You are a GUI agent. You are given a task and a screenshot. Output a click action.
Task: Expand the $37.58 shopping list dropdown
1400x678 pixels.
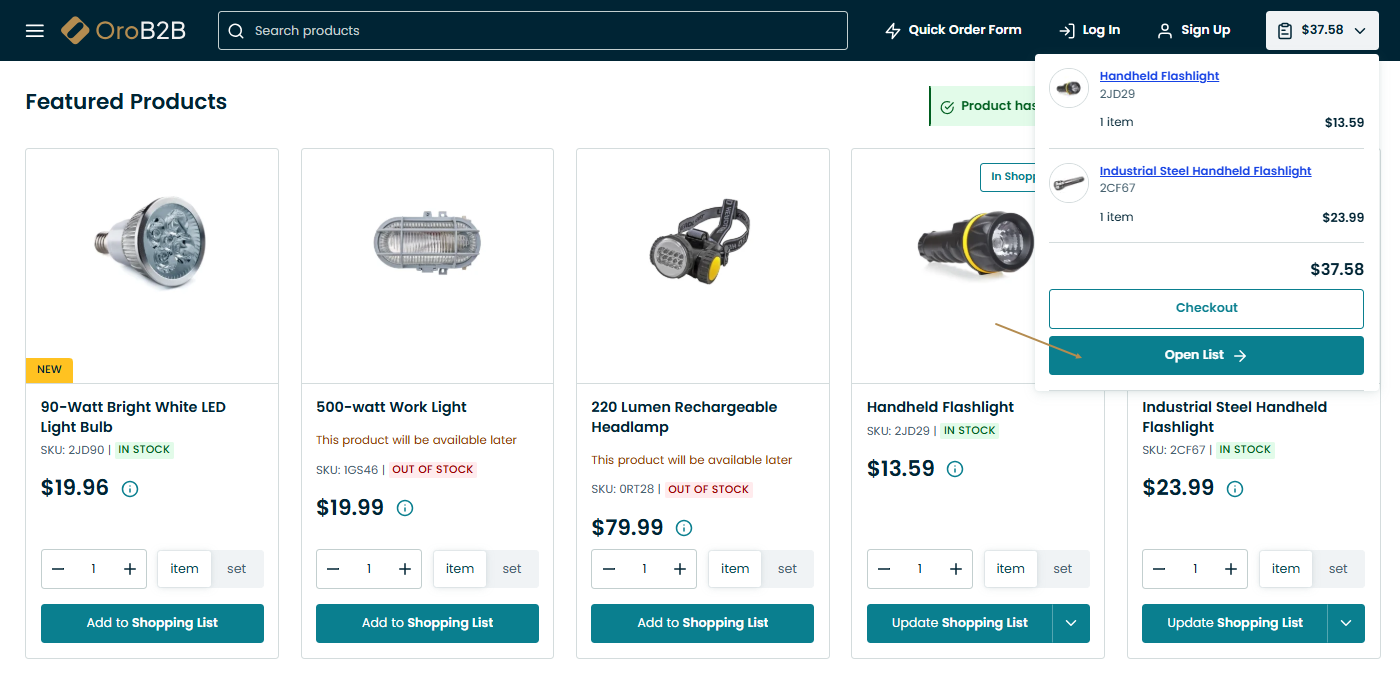coord(1322,30)
